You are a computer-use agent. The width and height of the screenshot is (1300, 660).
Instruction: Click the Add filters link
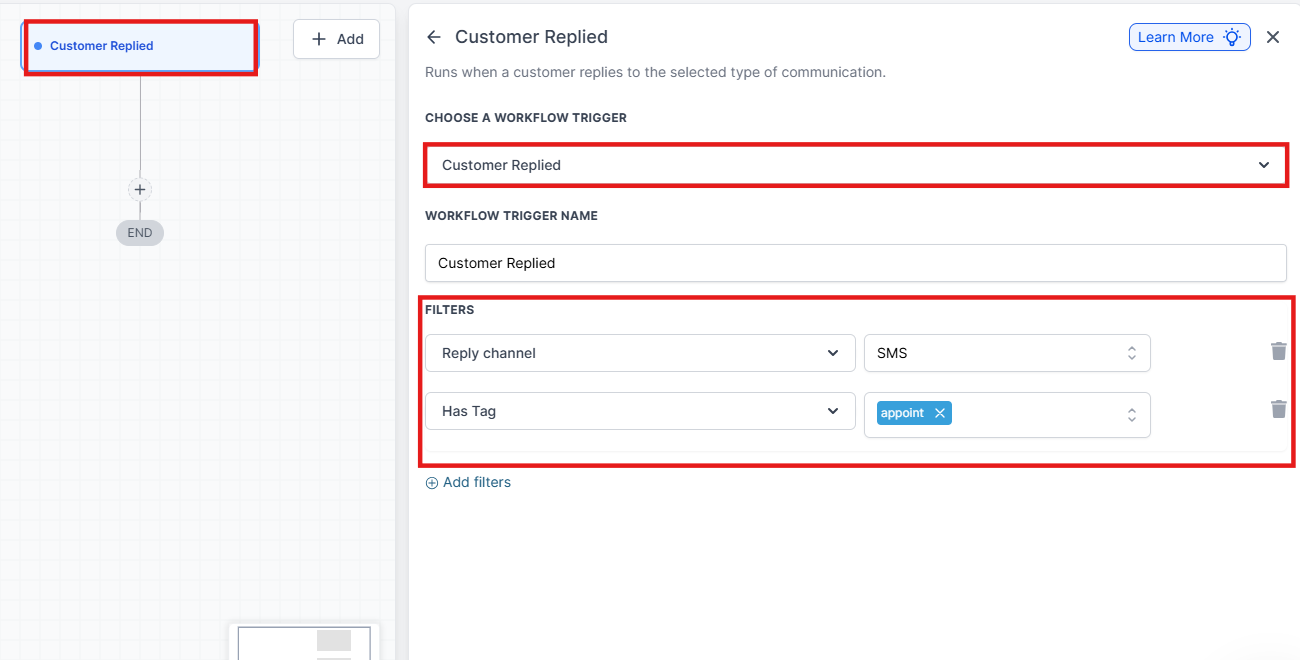tap(468, 482)
